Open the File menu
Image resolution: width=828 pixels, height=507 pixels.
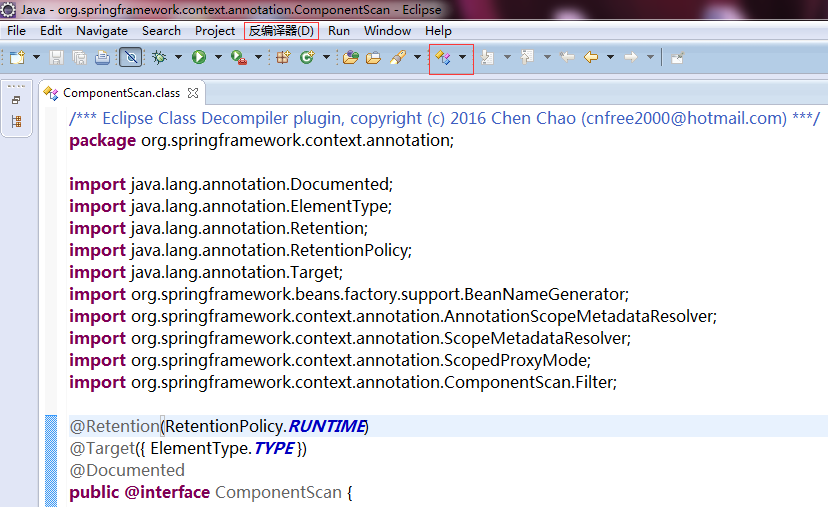pos(16,31)
